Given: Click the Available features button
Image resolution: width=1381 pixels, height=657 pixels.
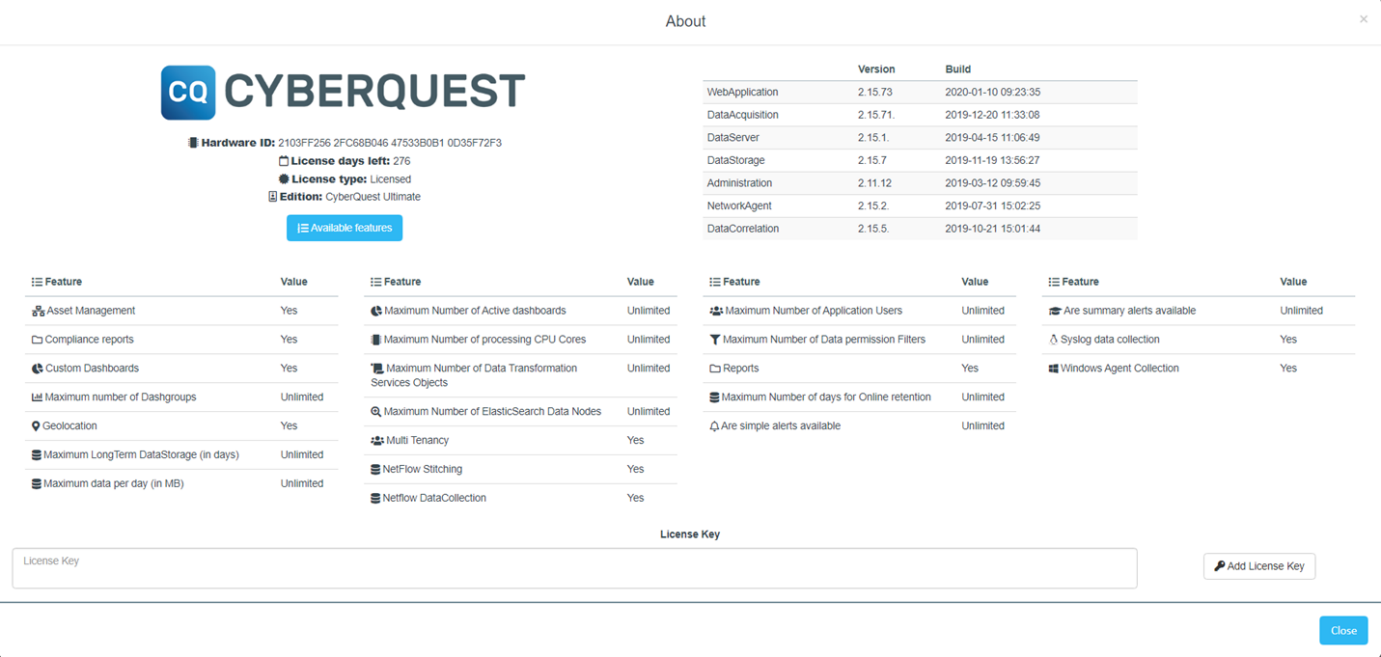Looking at the screenshot, I should 345,228.
